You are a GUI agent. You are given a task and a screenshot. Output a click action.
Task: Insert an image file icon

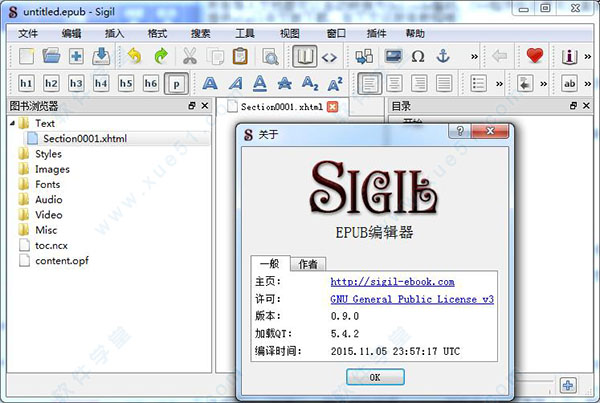393,56
